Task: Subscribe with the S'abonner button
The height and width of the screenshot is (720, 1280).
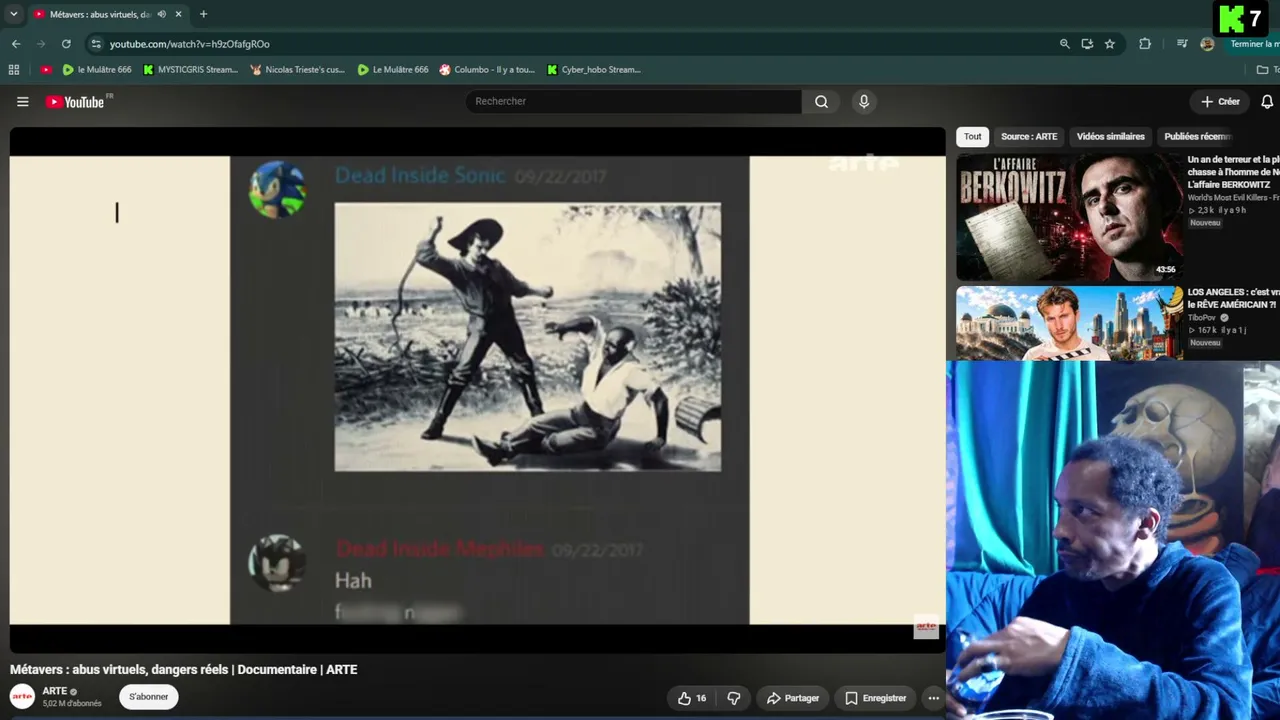Action: click(x=149, y=697)
